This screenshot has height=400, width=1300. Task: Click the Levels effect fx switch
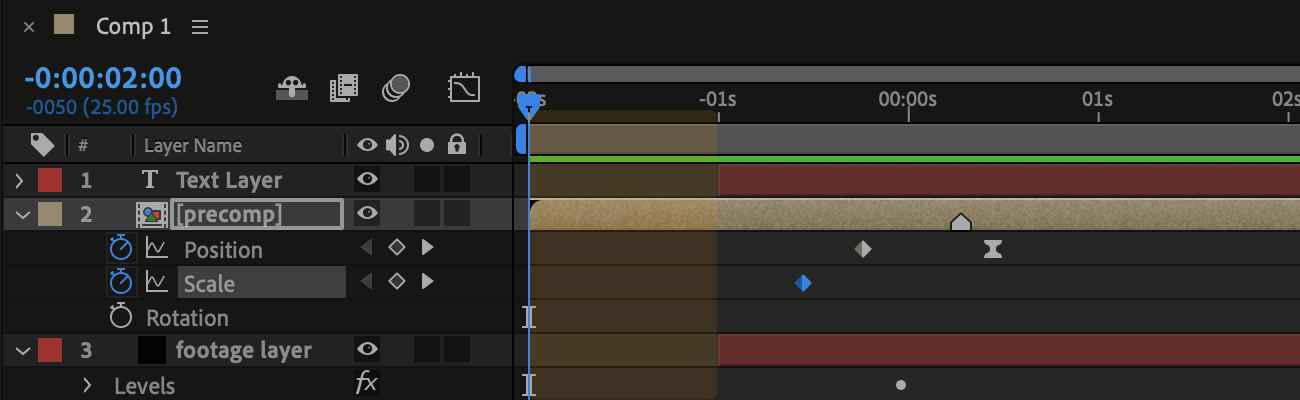coord(367,382)
